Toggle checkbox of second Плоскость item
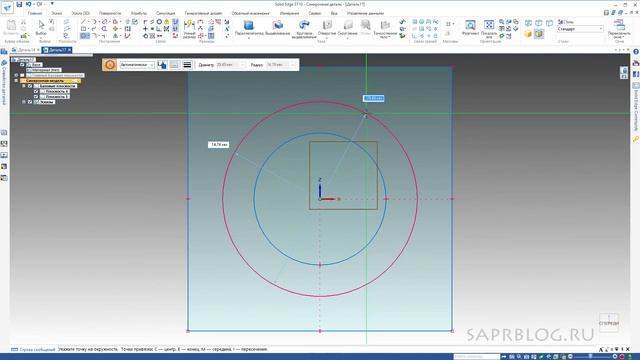The height and width of the screenshot is (360, 640). pos(36,97)
